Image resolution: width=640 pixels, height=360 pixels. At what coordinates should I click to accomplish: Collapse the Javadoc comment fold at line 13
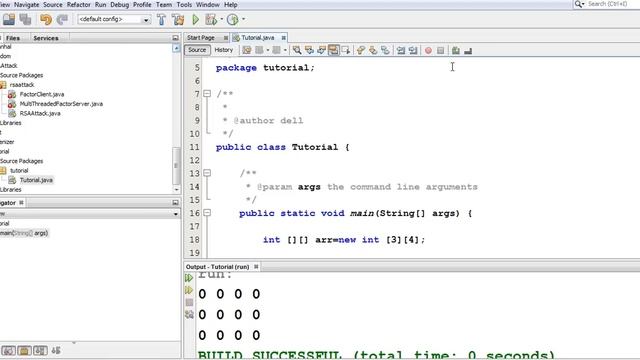click(207, 173)
